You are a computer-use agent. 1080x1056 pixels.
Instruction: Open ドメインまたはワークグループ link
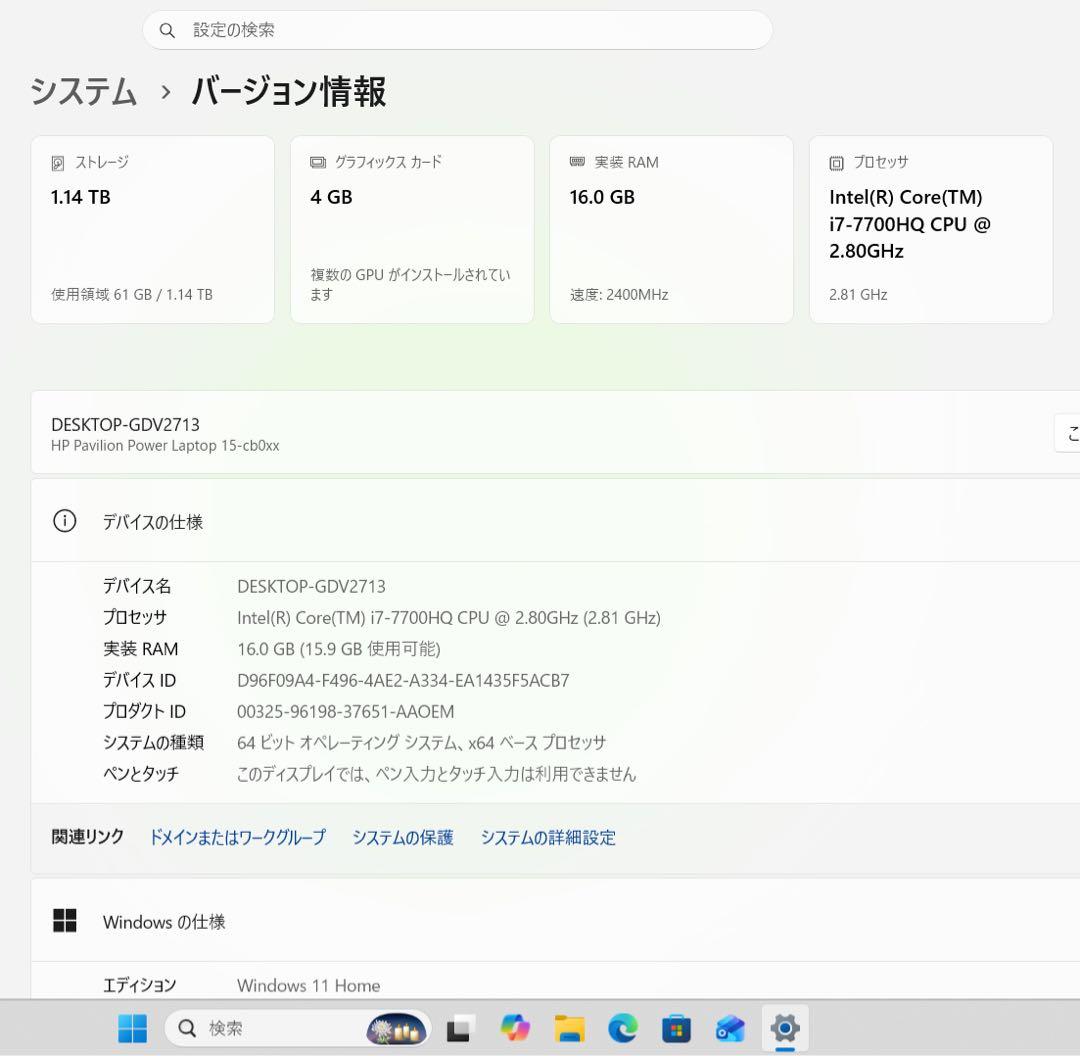pyautogui.click(x=238, y=837)
